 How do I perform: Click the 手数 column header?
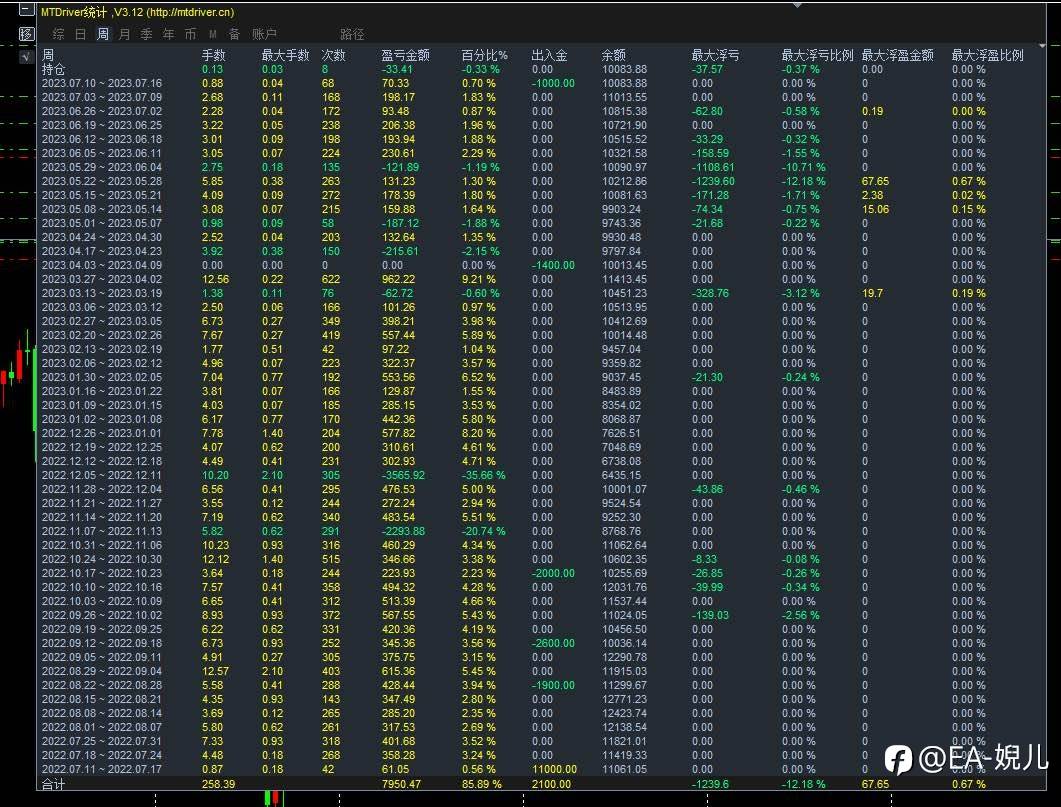(x=214, y=55)
